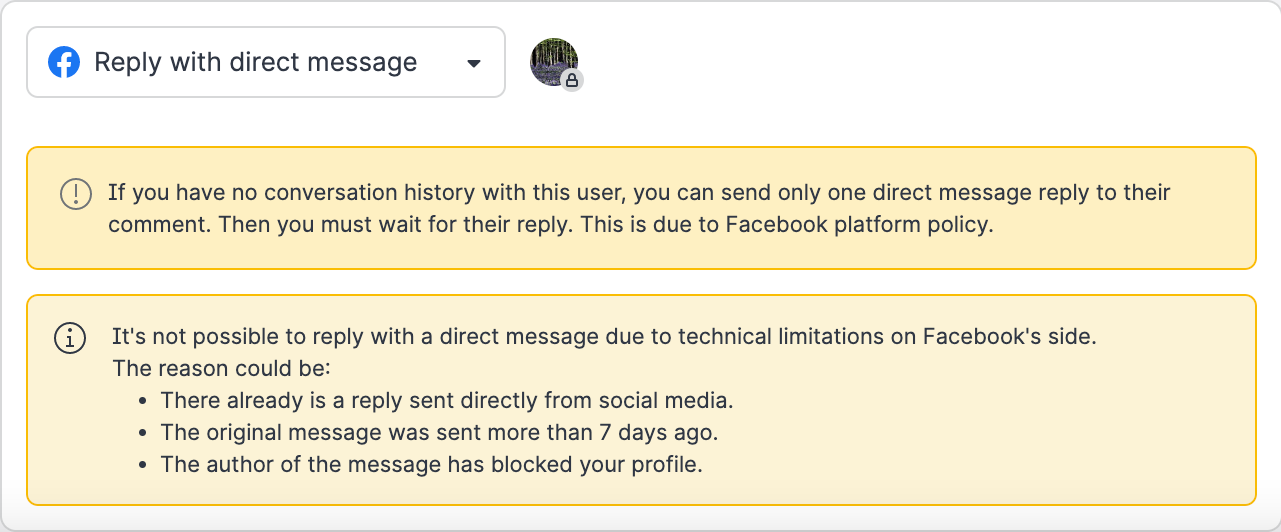Click "The reason could be:" text
Image resolution: width=1281 pixels, height=532 pixels.
pyautogui.click(x=221, y=368)
